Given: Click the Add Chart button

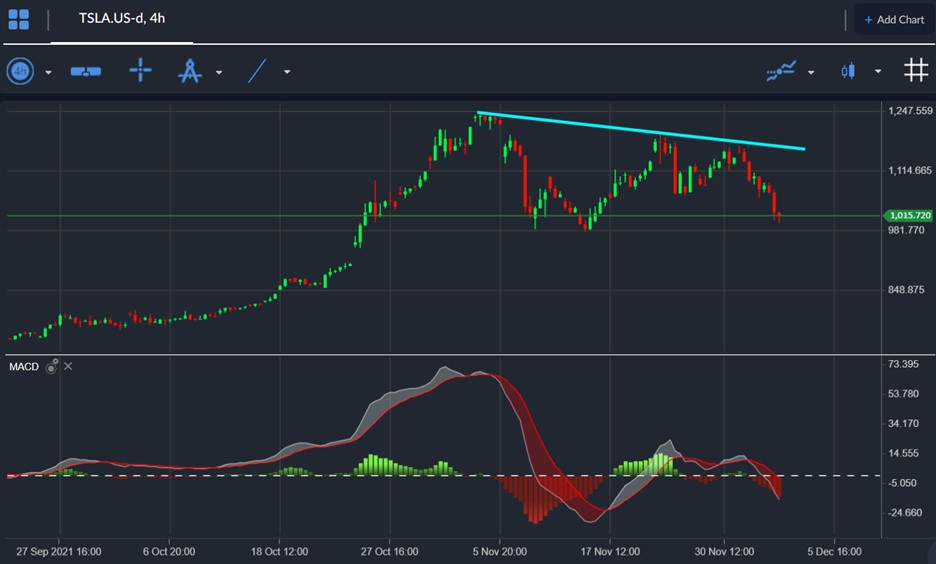Looking at the screenshot, I should [x=894, y=20].
